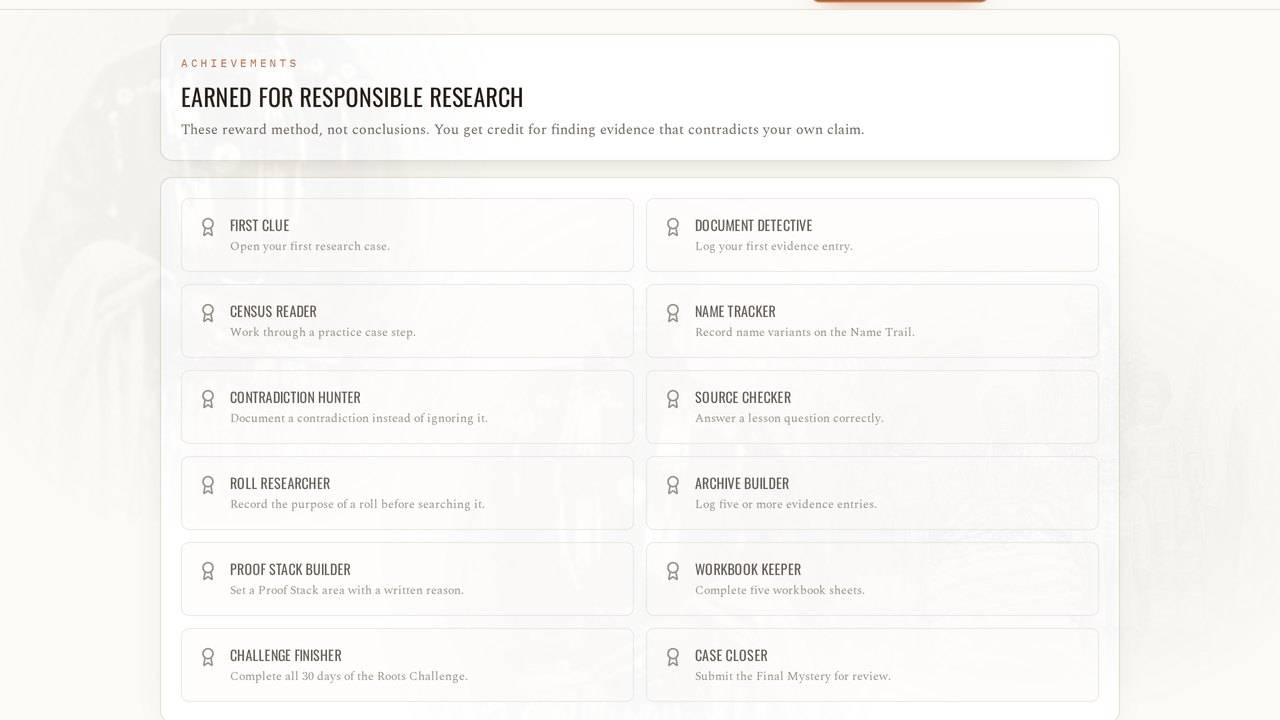Click "Work through a practice case step."

(323, 333)
